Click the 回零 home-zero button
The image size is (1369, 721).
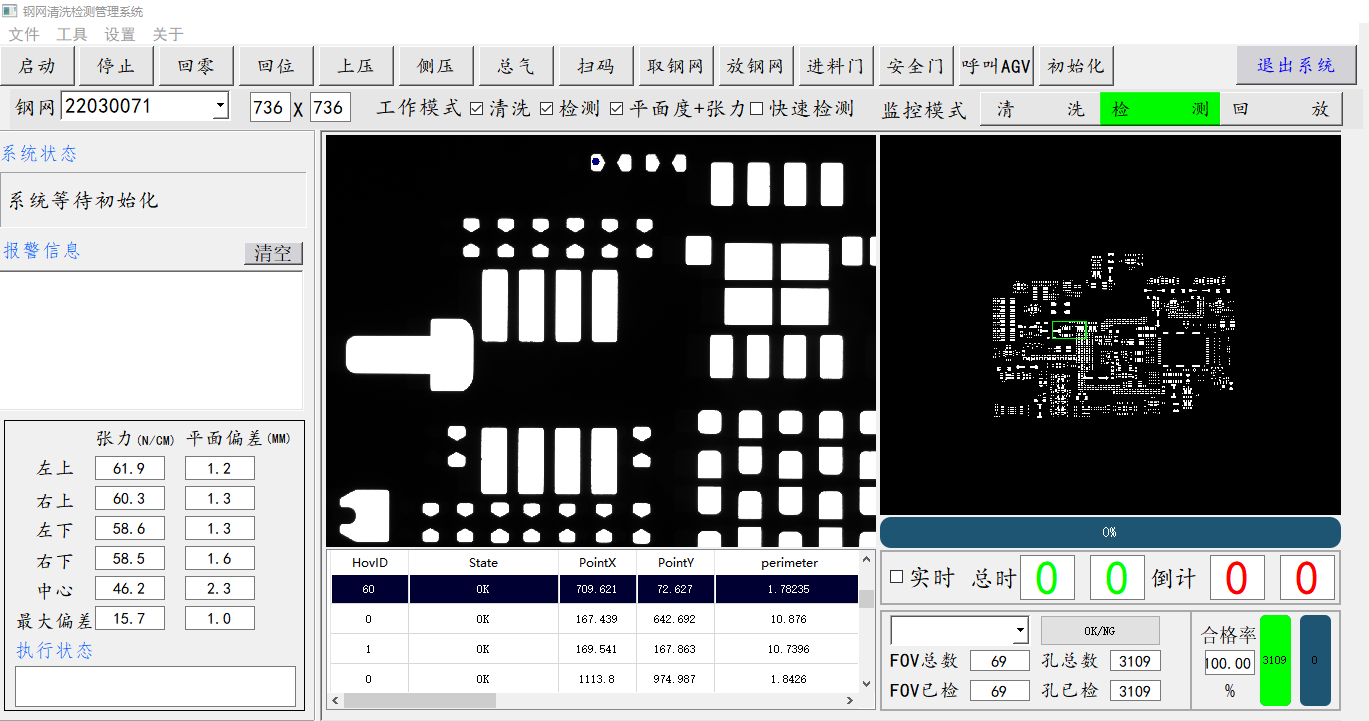pyautogui.click(x=196, y=66)
